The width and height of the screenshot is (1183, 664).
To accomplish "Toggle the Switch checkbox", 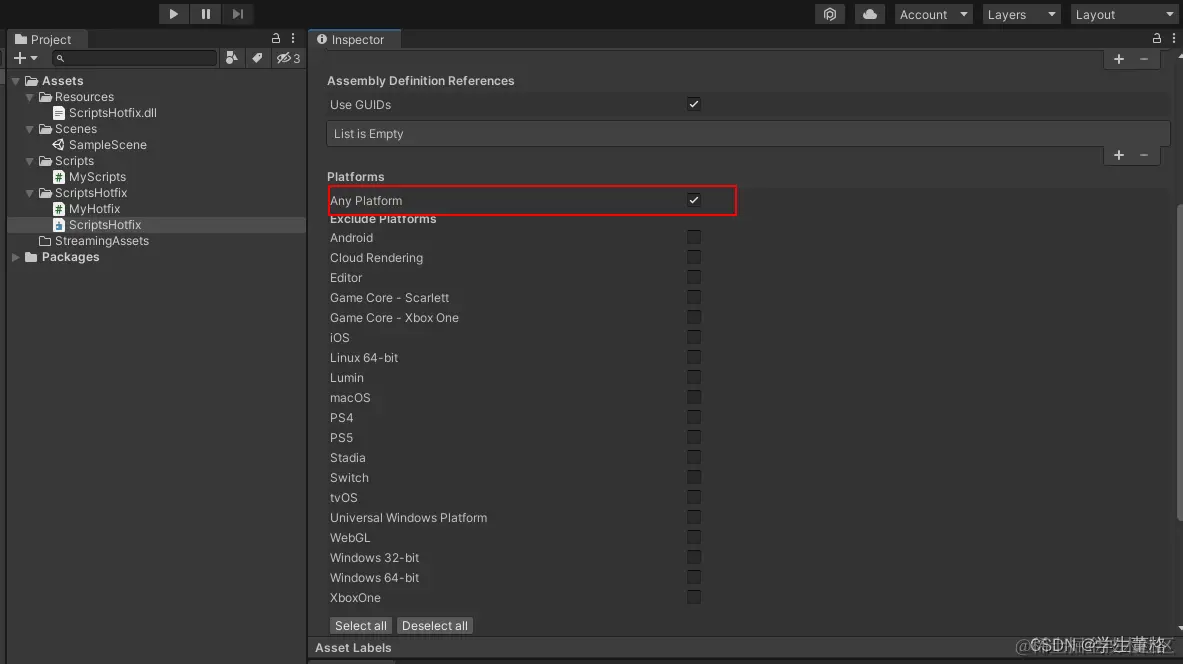I will point(694,477).
